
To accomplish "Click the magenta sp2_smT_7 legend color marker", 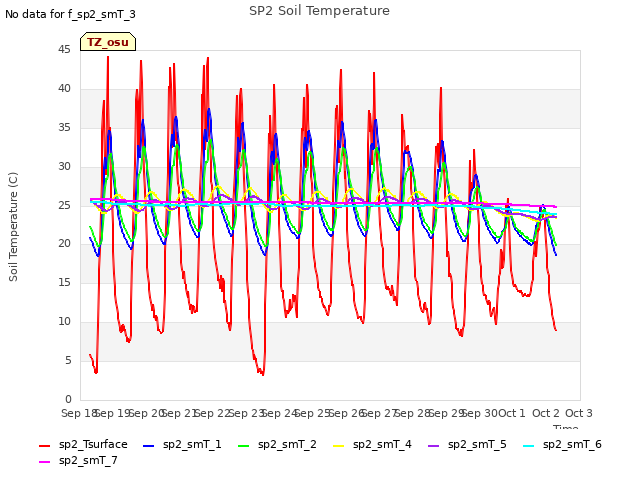I will point(44,462).
